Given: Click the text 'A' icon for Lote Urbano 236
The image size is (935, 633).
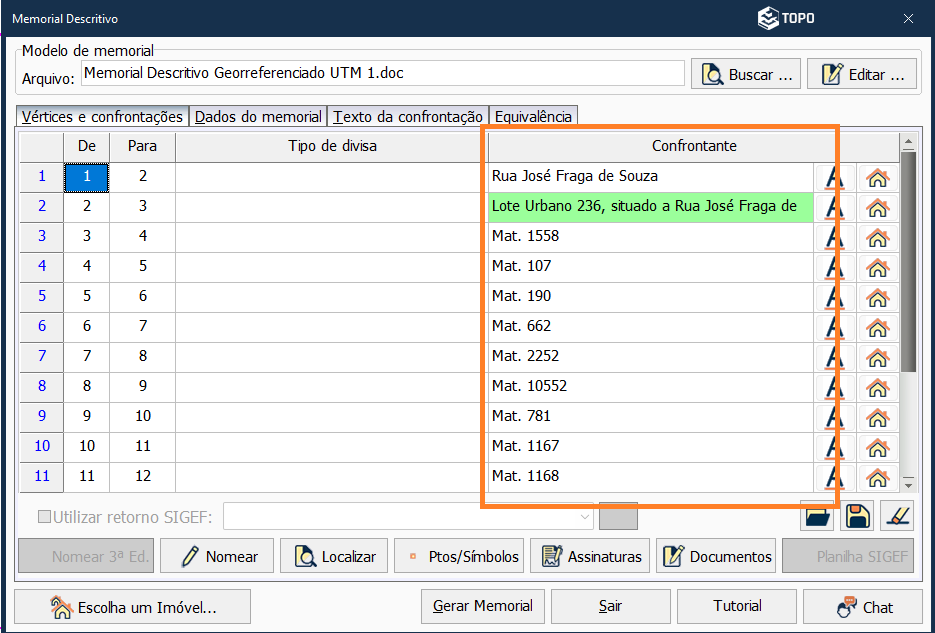Looking at the screenshot, I should point(834,208).
